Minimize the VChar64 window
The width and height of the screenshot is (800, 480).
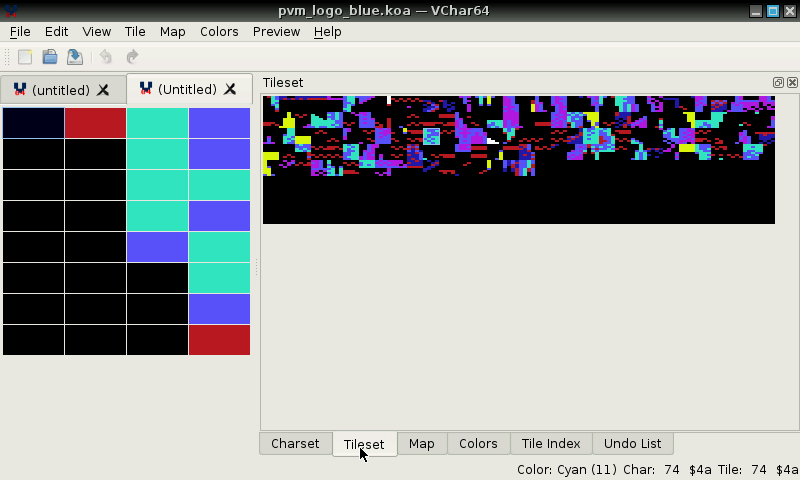[x=756, y=11]
